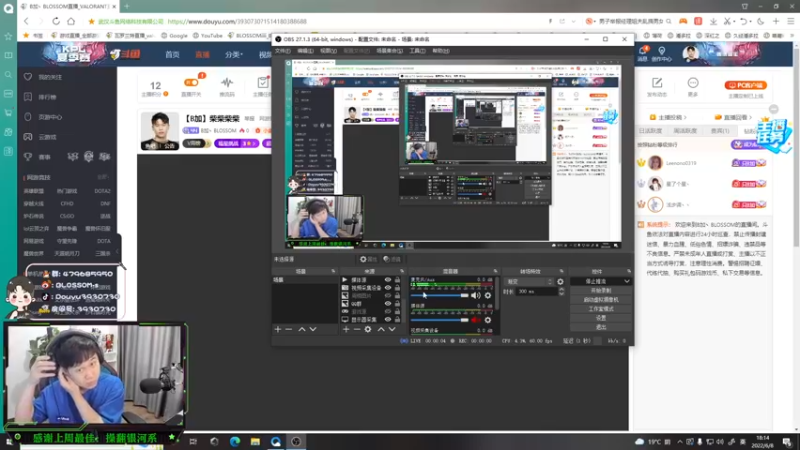Screen dimensions: 800x450
Task: Move scene down in OBS scenes panel
Action: [313, 330]
